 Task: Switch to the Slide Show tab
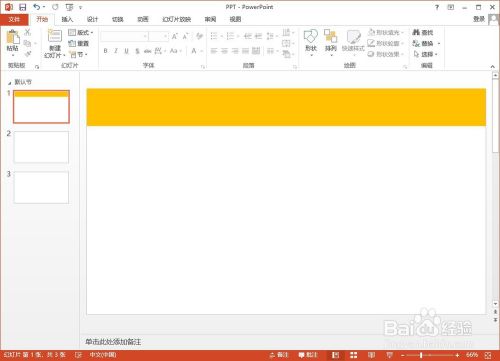(x=176, y=19)
